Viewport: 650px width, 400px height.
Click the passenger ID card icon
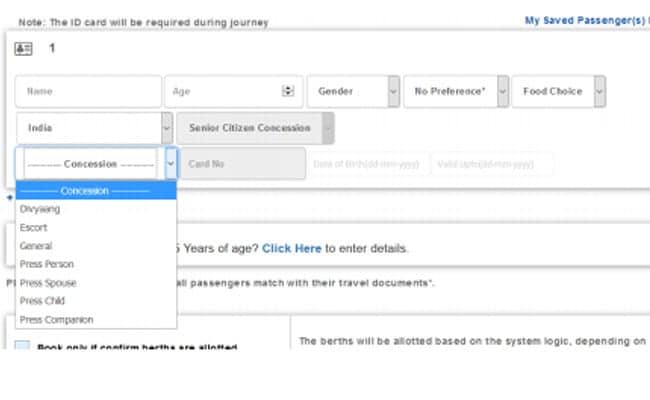point(23,48)
